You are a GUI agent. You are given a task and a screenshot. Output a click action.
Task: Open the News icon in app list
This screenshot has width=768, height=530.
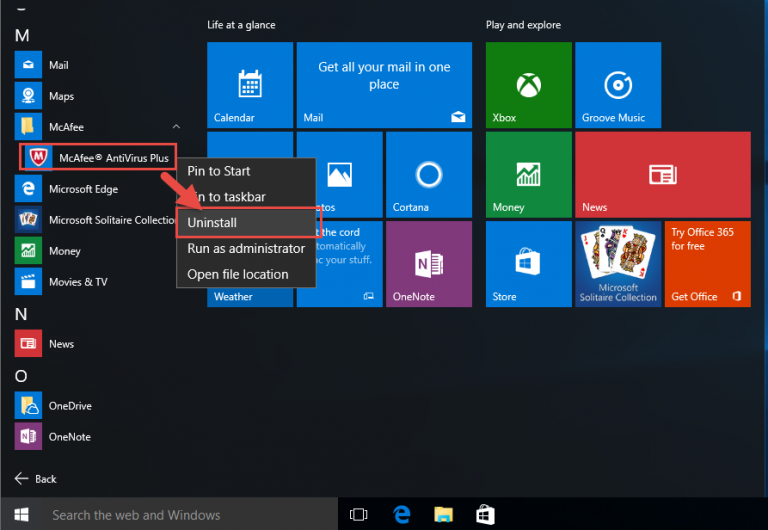28,343
